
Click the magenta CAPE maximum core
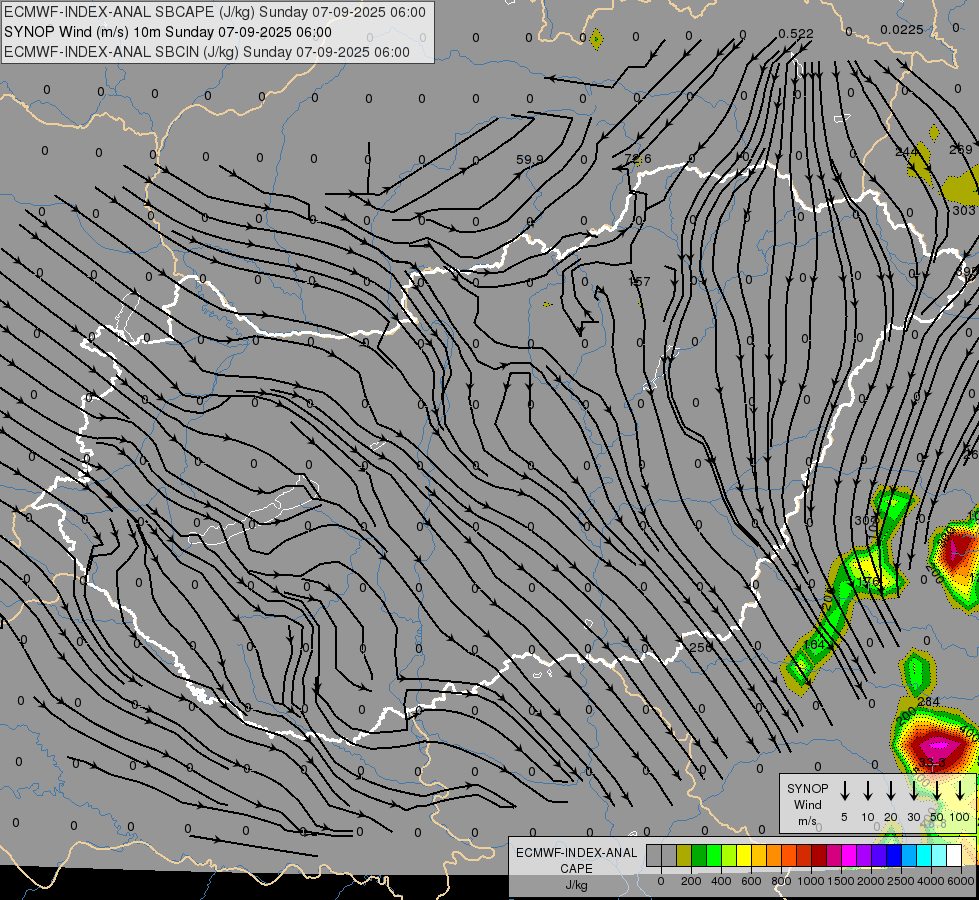pyautogui.click(x=940, y=744)
